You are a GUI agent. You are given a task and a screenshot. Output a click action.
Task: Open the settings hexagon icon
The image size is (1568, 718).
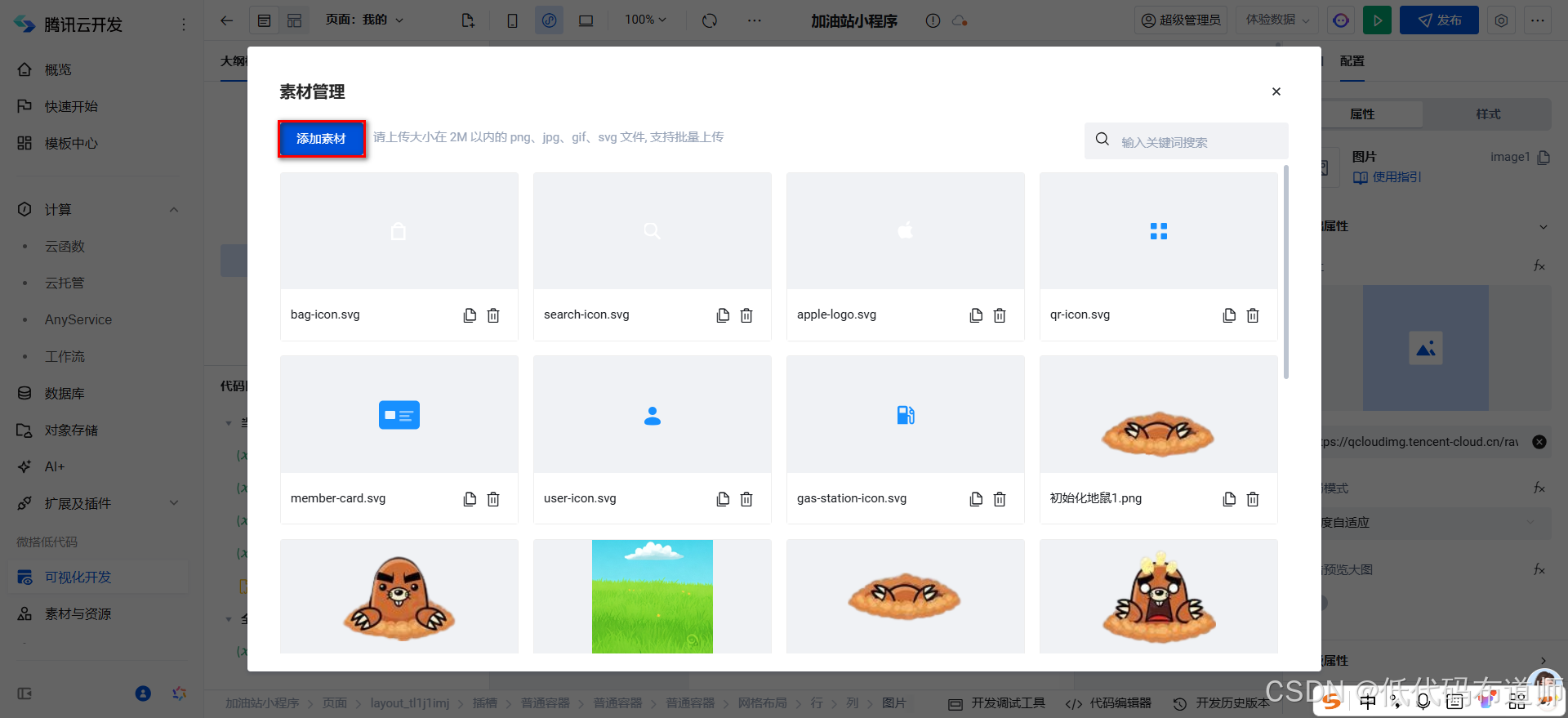(1501, 20)
